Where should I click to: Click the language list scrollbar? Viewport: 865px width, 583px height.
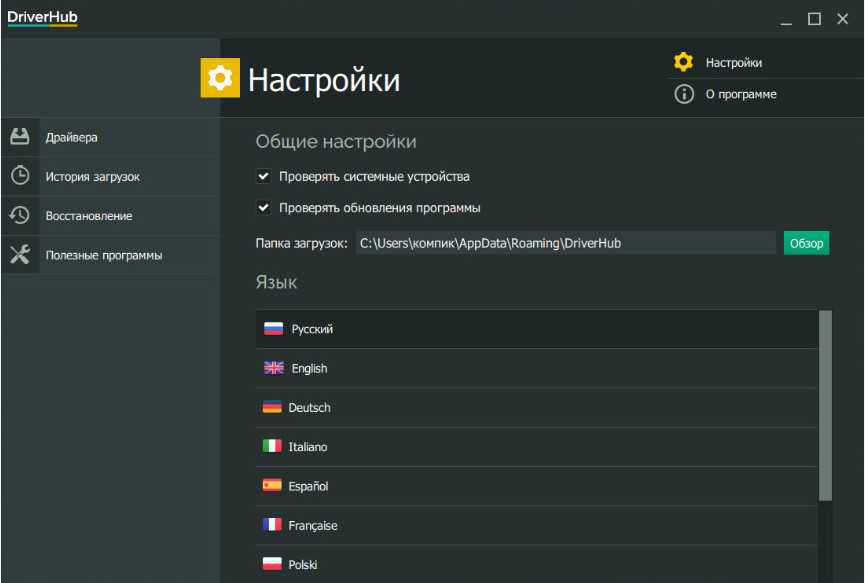point(825,405)
